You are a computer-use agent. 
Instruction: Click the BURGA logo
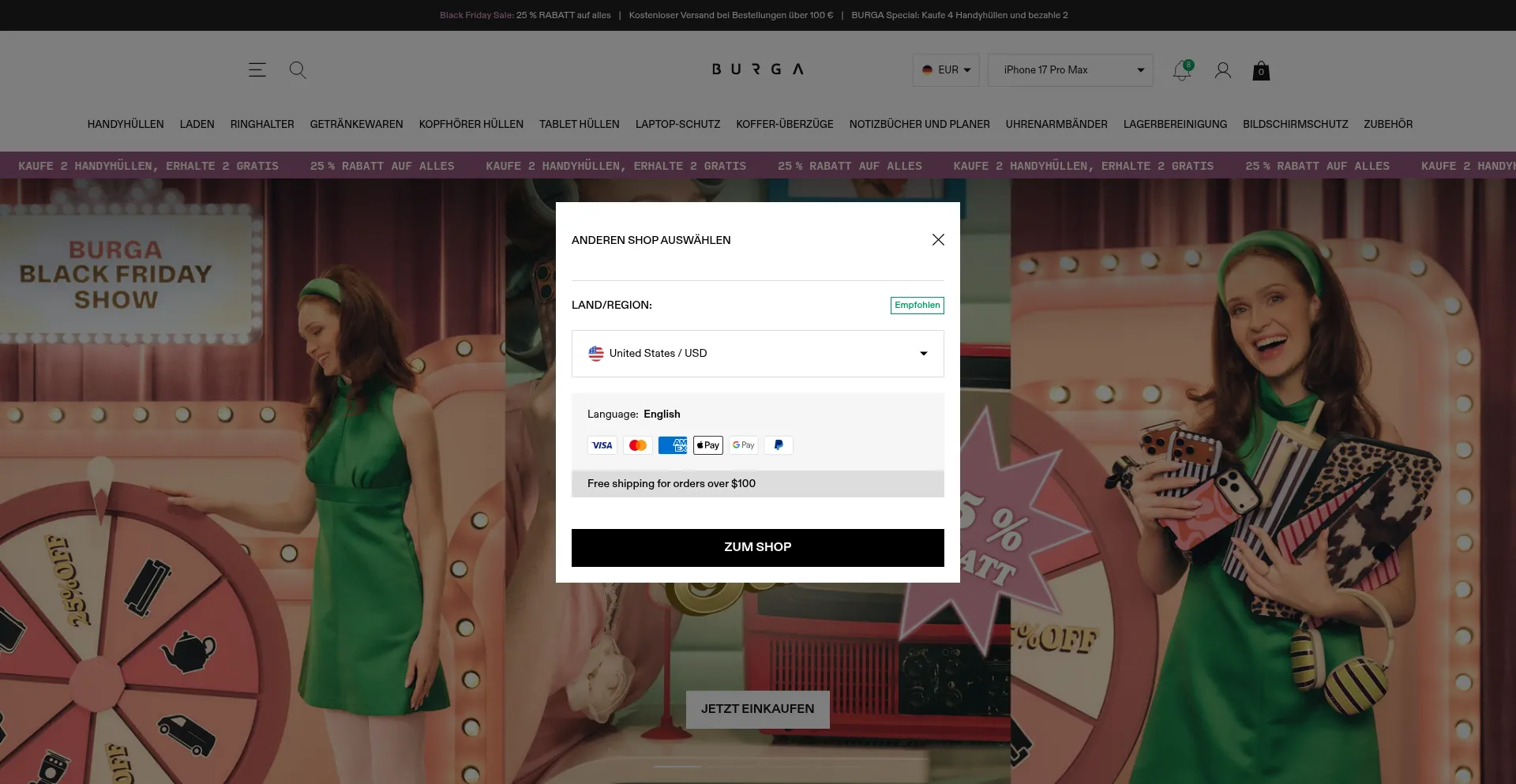pyautogui.click(x=757, y=69)
